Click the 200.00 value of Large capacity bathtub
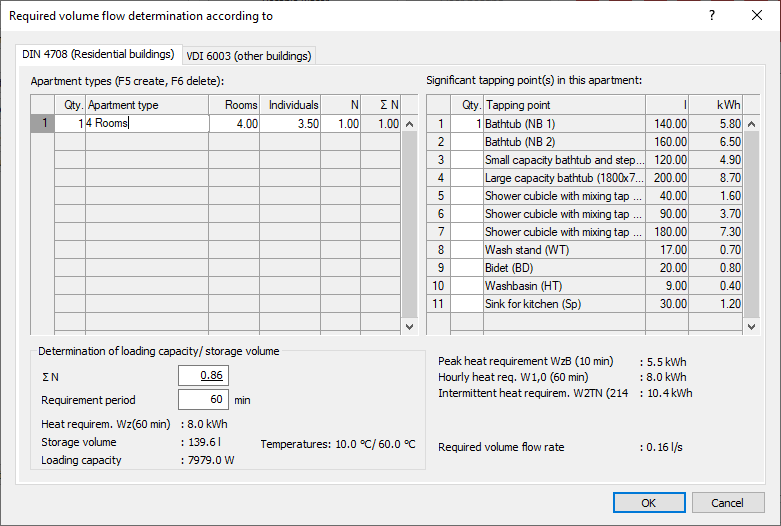The image size is (781, 526). (667, 177)
